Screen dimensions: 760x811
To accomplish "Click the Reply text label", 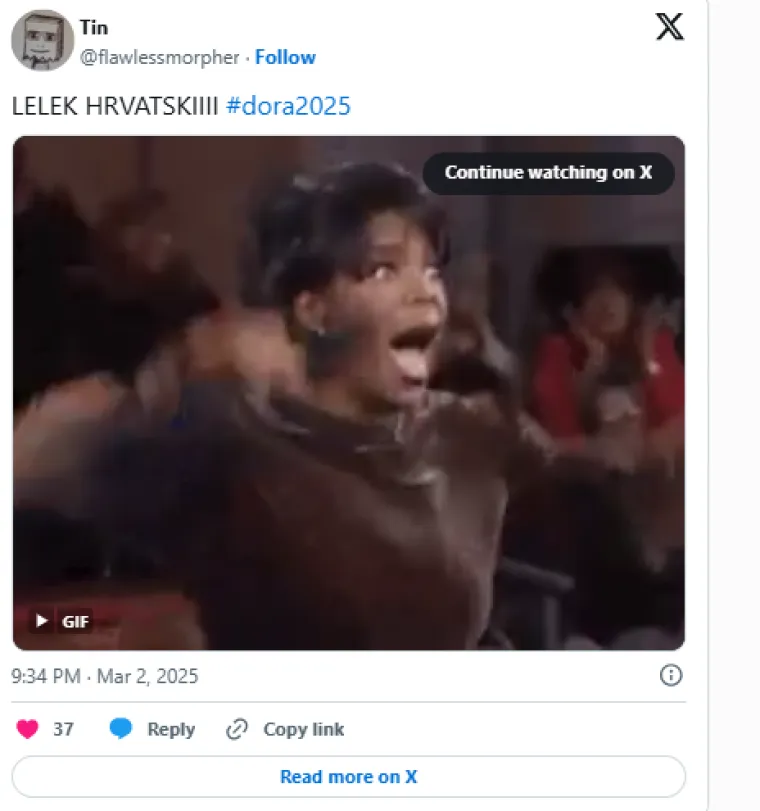I will click(171, 729).
